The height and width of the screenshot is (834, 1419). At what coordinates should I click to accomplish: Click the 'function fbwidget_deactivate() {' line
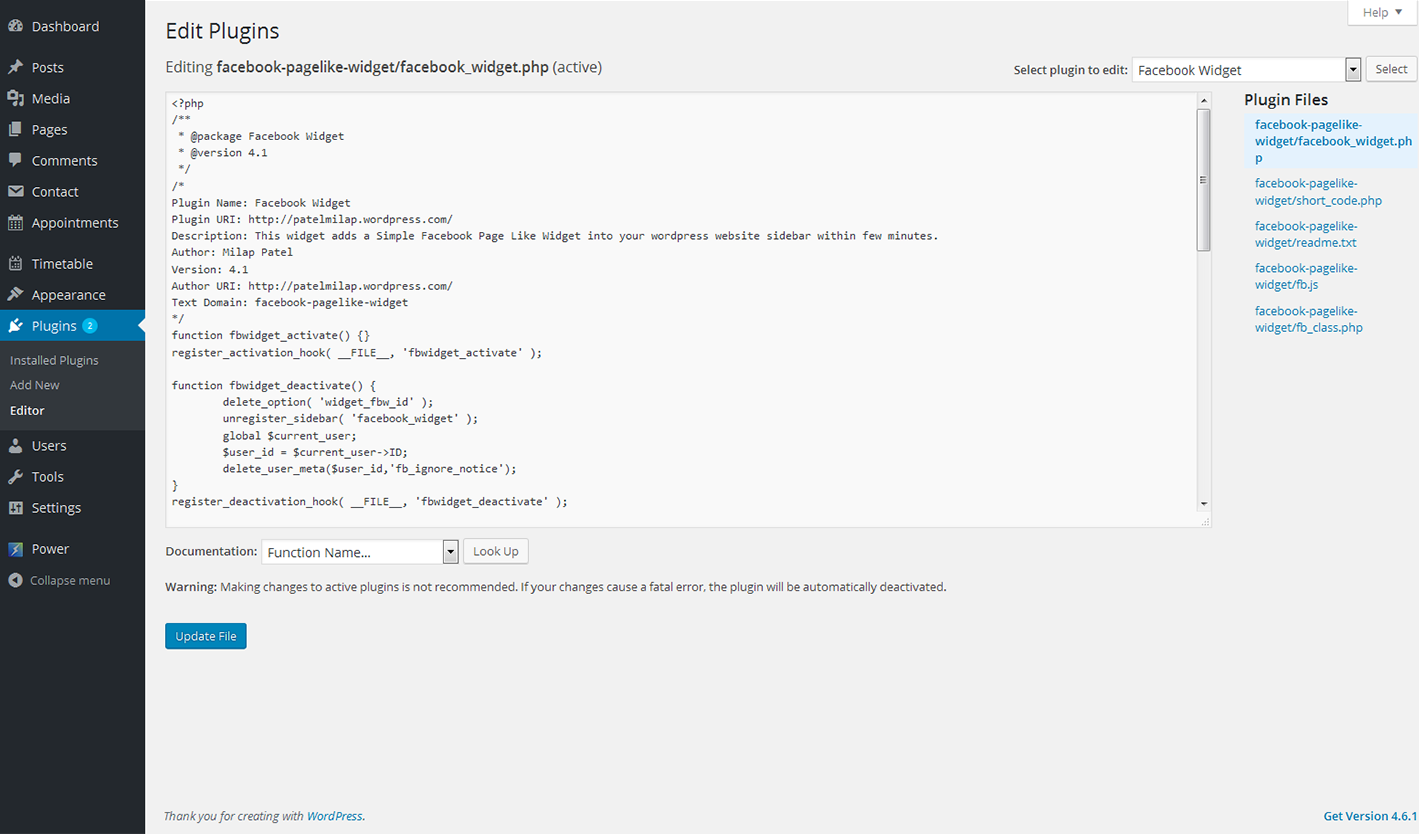click(274, 385)
